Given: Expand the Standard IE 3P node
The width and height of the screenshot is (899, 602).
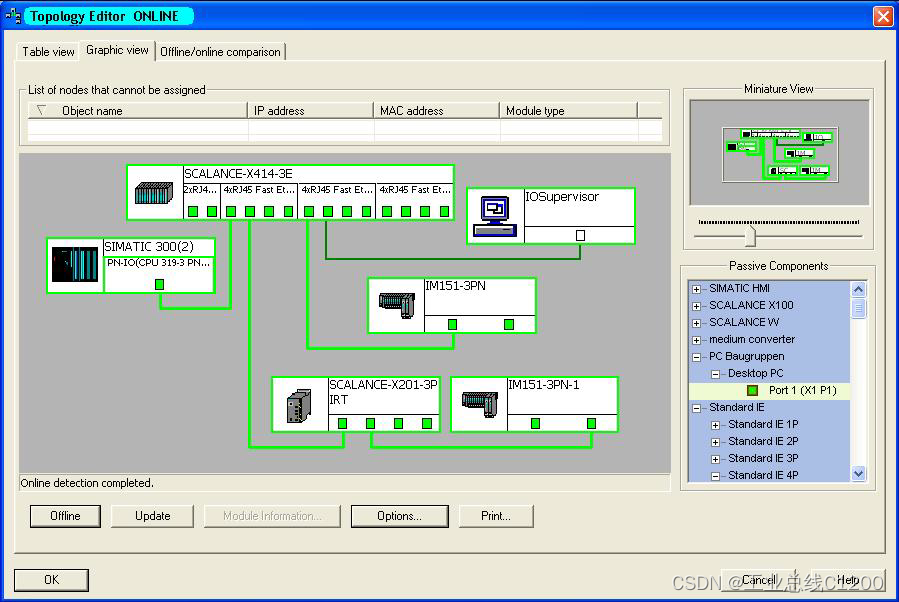Looking at the screenshot, I should coord(716,459).
